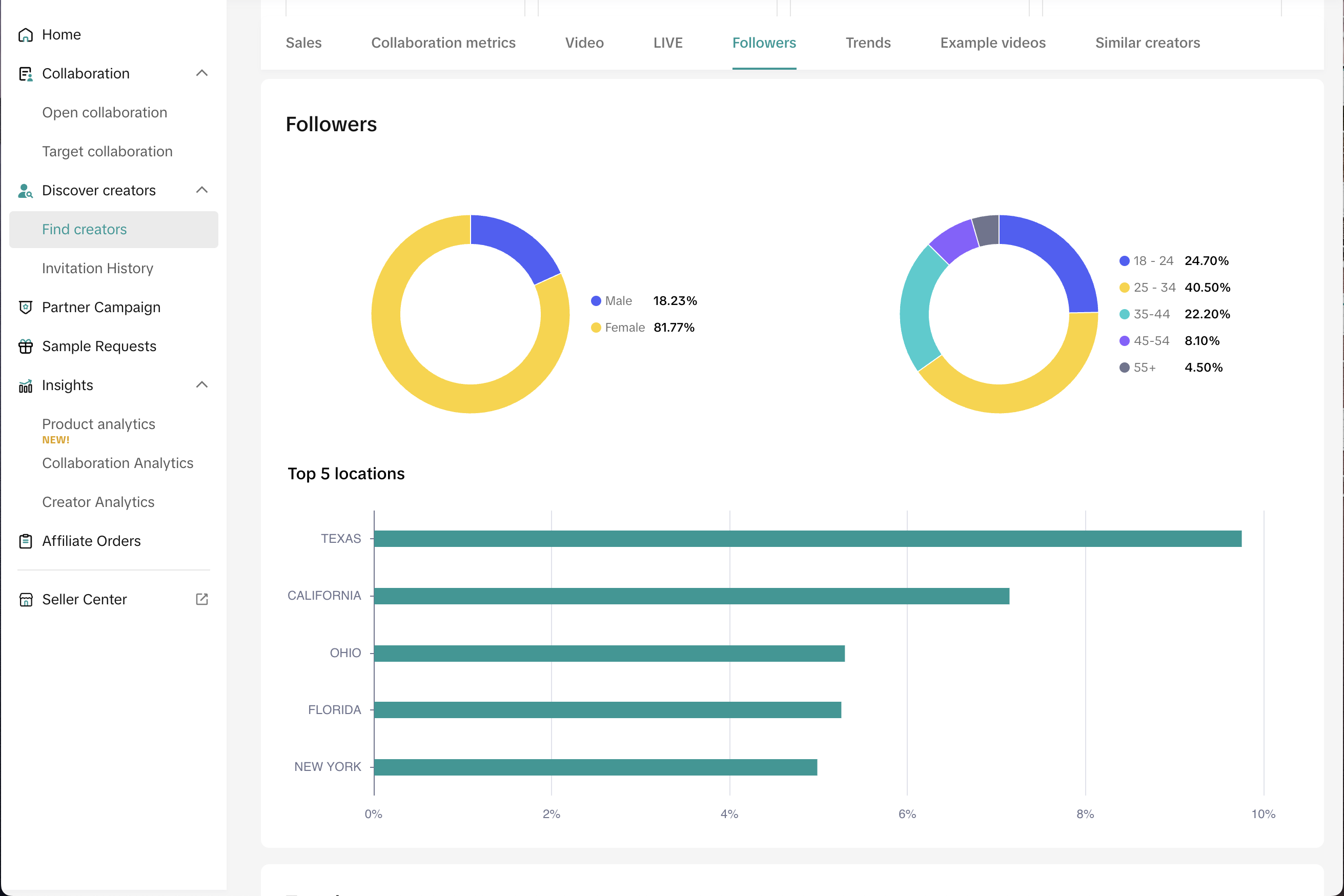This screenshot has width=1344, height=896.
Task: Toggle 55+ age legend dot
Action: coord(1124,368)
